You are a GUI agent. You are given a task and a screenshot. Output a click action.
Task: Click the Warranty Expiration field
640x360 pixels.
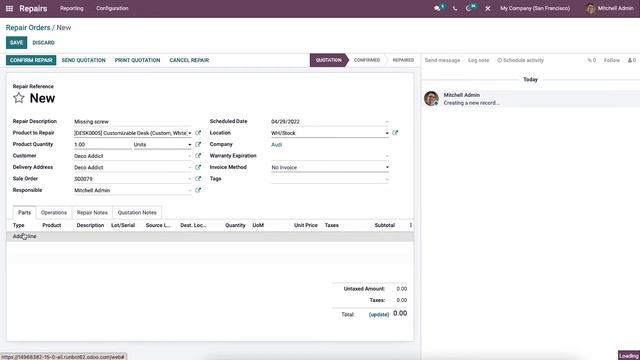(x=330, y=156)
